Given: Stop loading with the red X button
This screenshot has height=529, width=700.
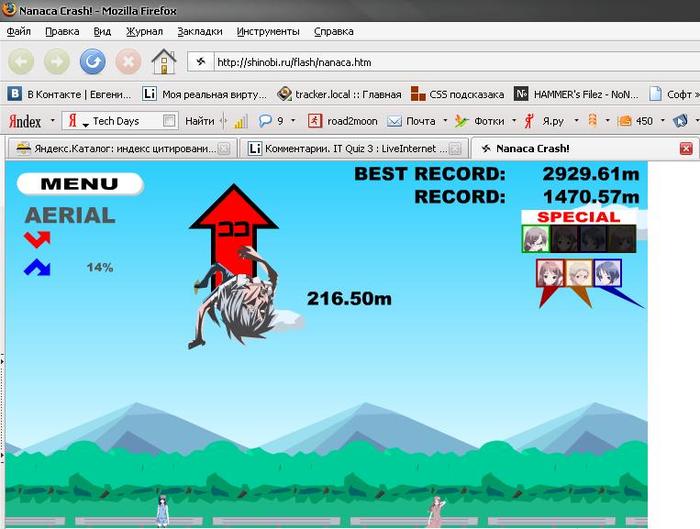Looking at the screenshot, I should pyautogui.click(x=128, y=62).
